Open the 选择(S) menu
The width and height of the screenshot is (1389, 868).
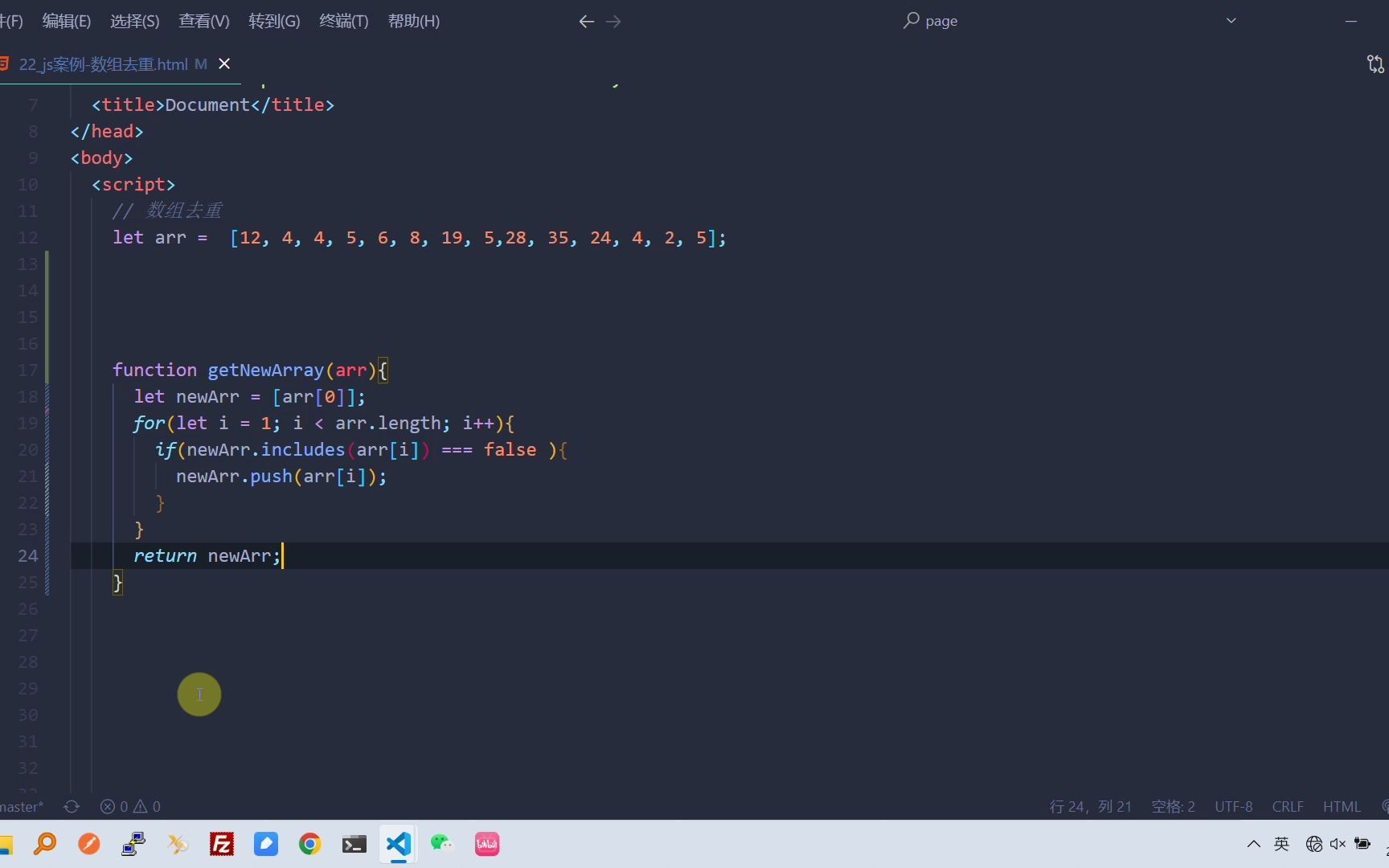pyautogui.click(x=134, y=21)
